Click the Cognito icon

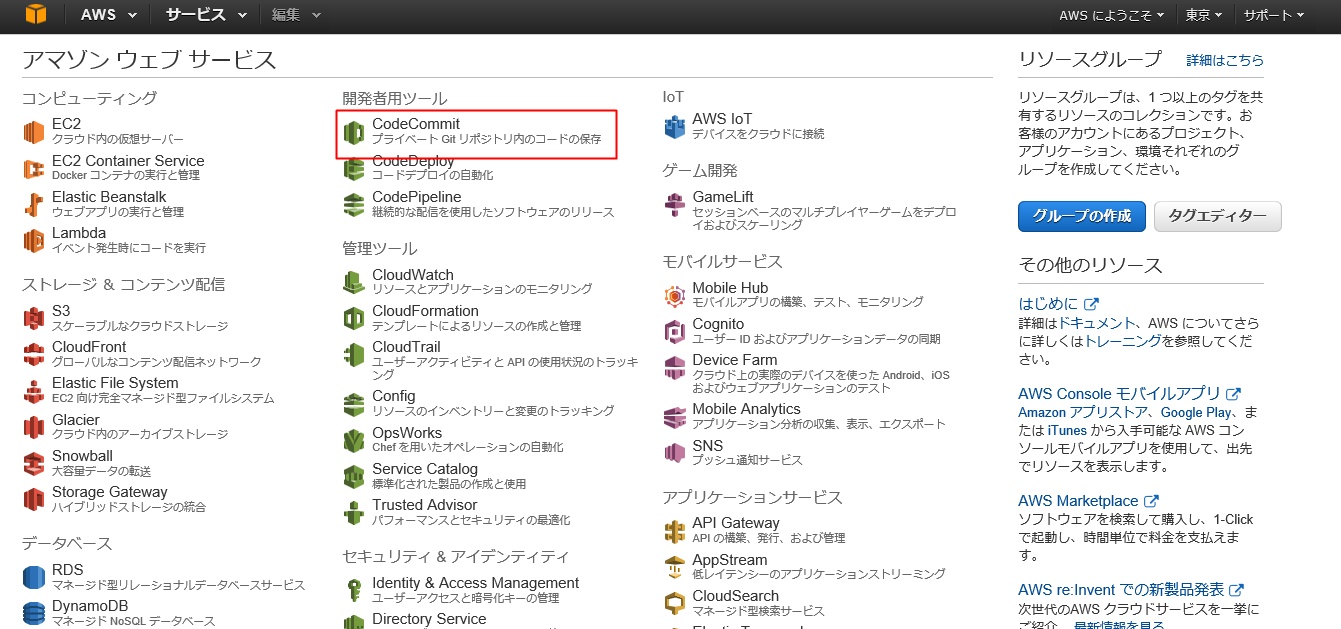point(674,331)
